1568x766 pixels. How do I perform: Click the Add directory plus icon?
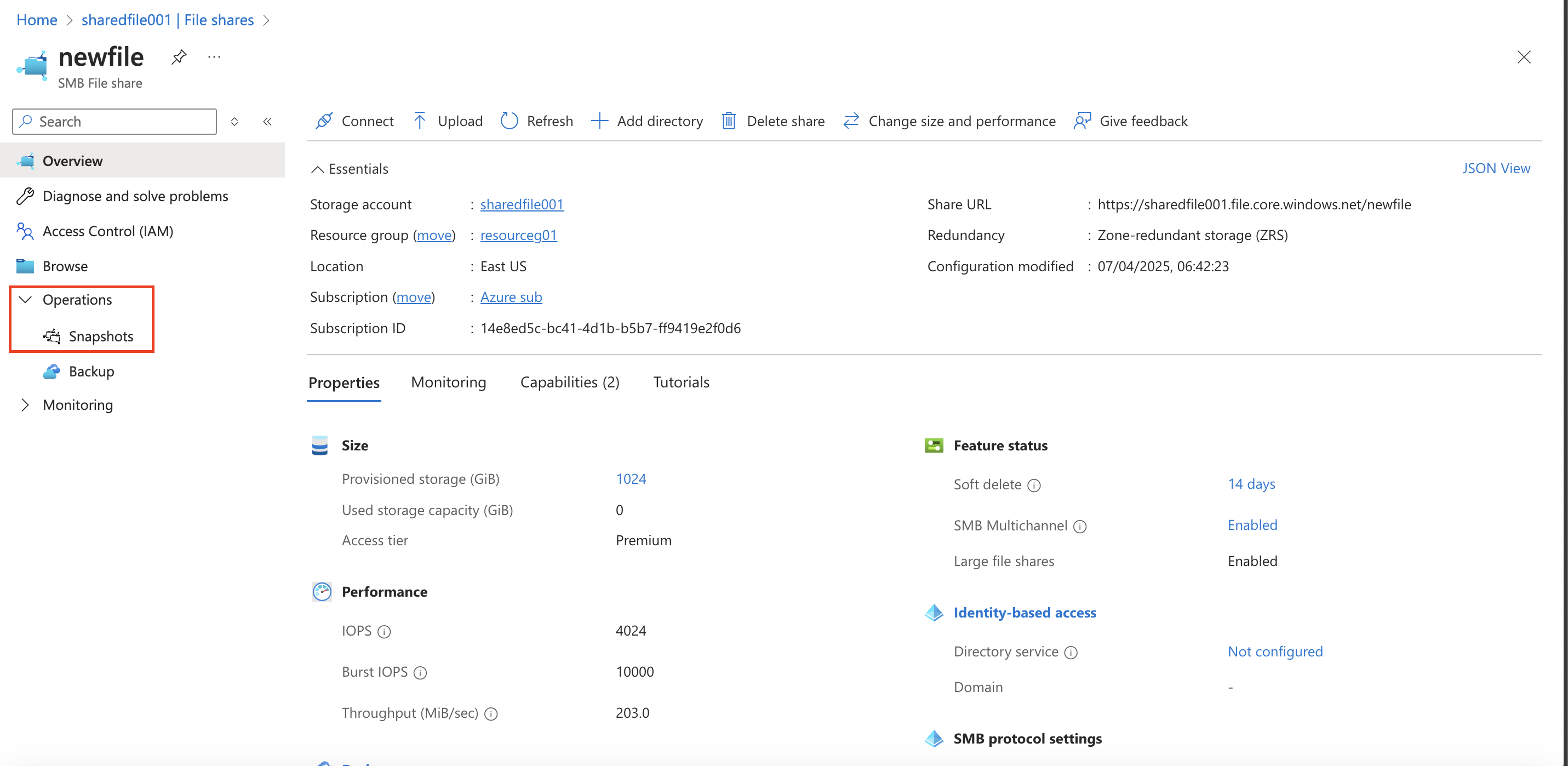[x=599, y=121]
